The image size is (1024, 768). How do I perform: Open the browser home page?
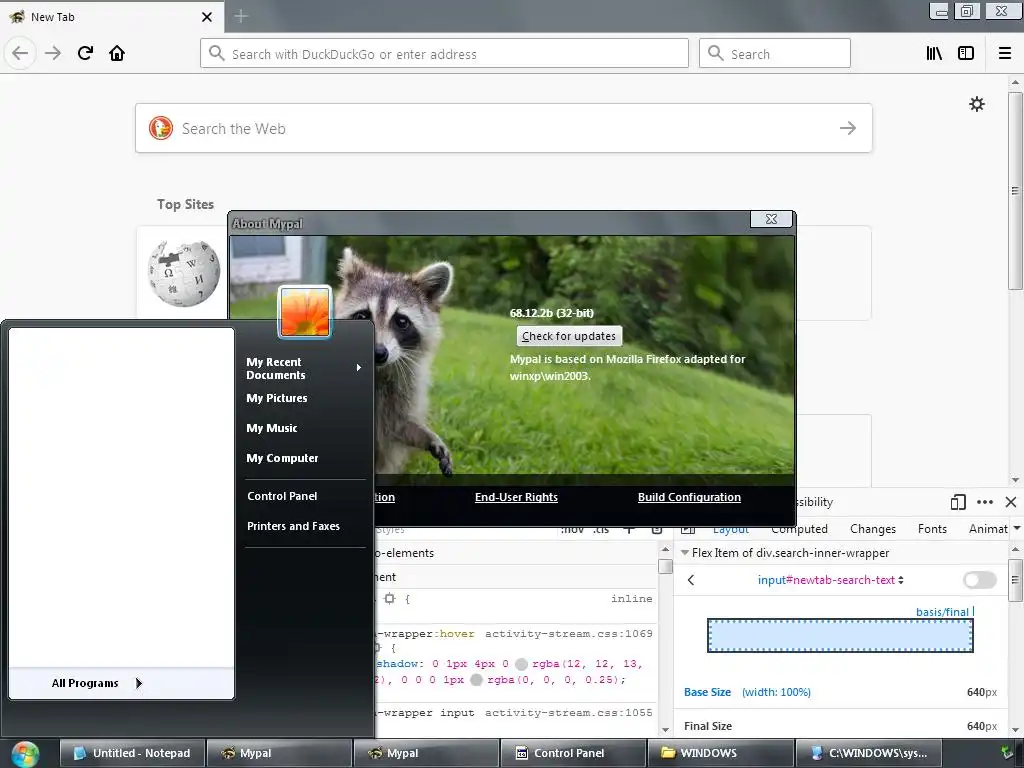click(x=117, y=53)
